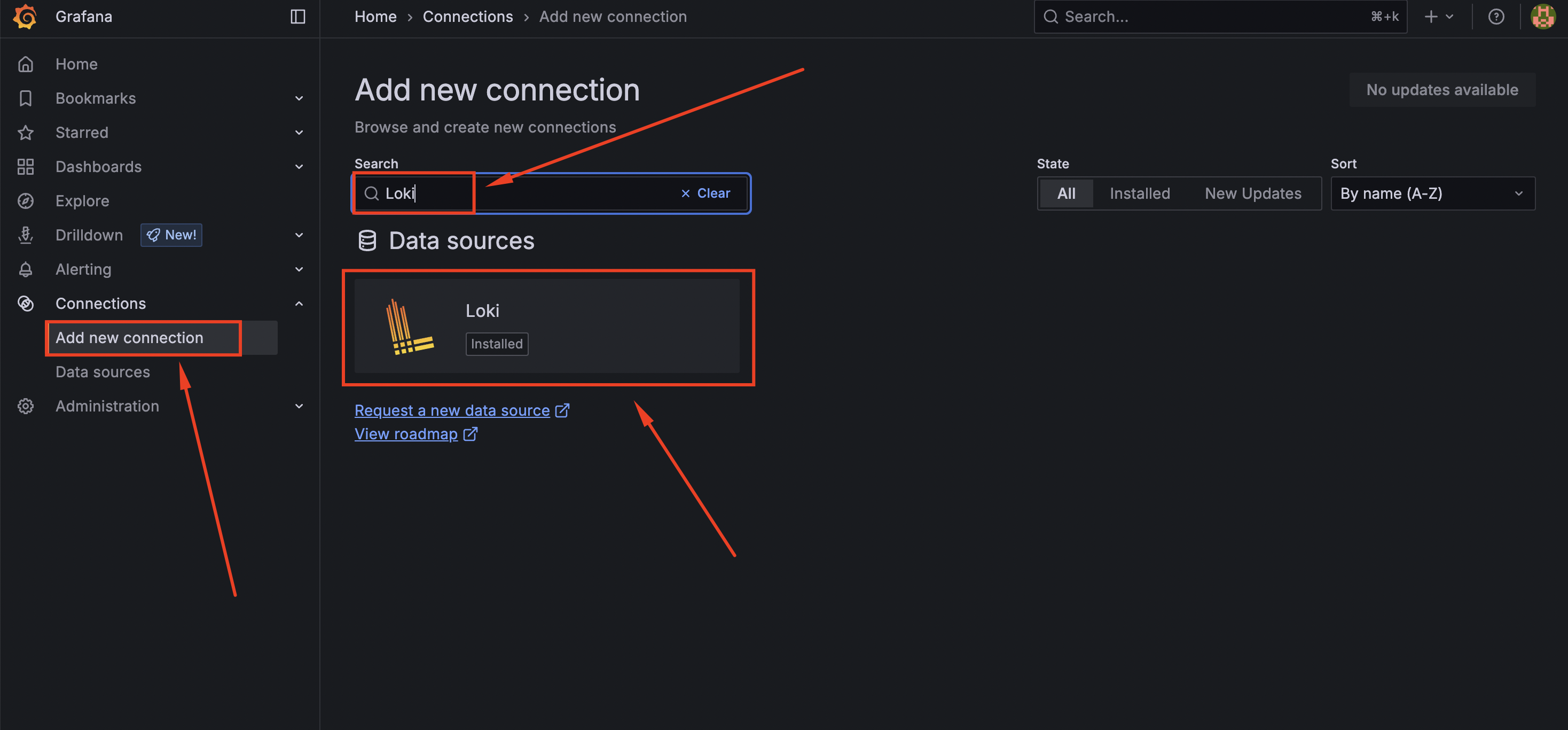
Task: Select the All state filter
Action: pos(1066,193)
